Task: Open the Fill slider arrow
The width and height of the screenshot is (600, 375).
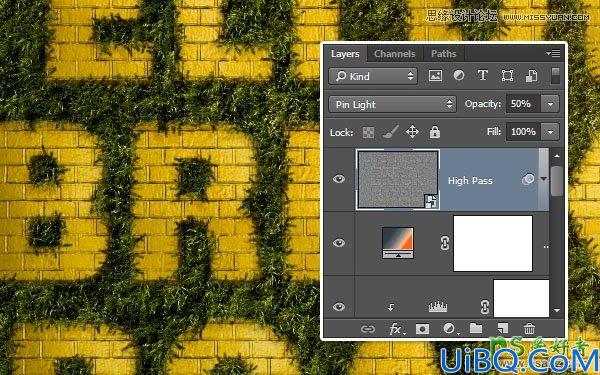Action: point(550,132)
